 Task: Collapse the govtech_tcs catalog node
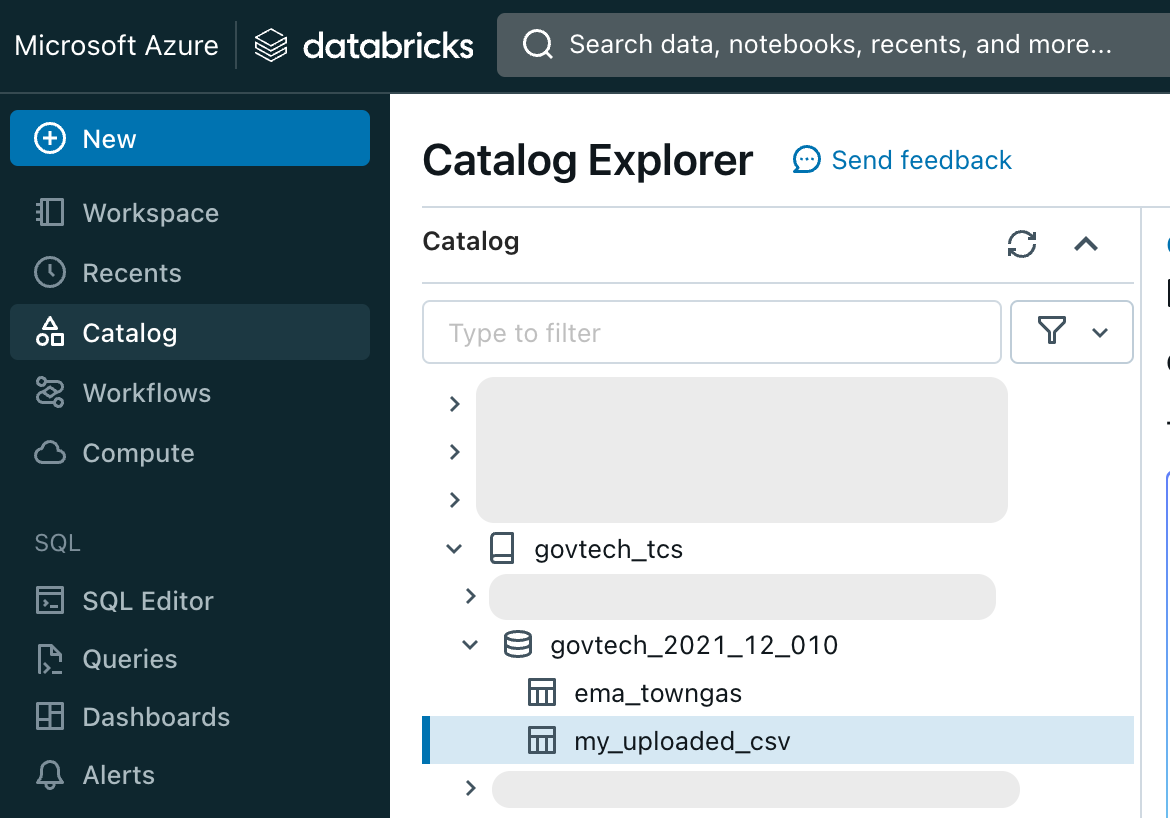[454, 549]
